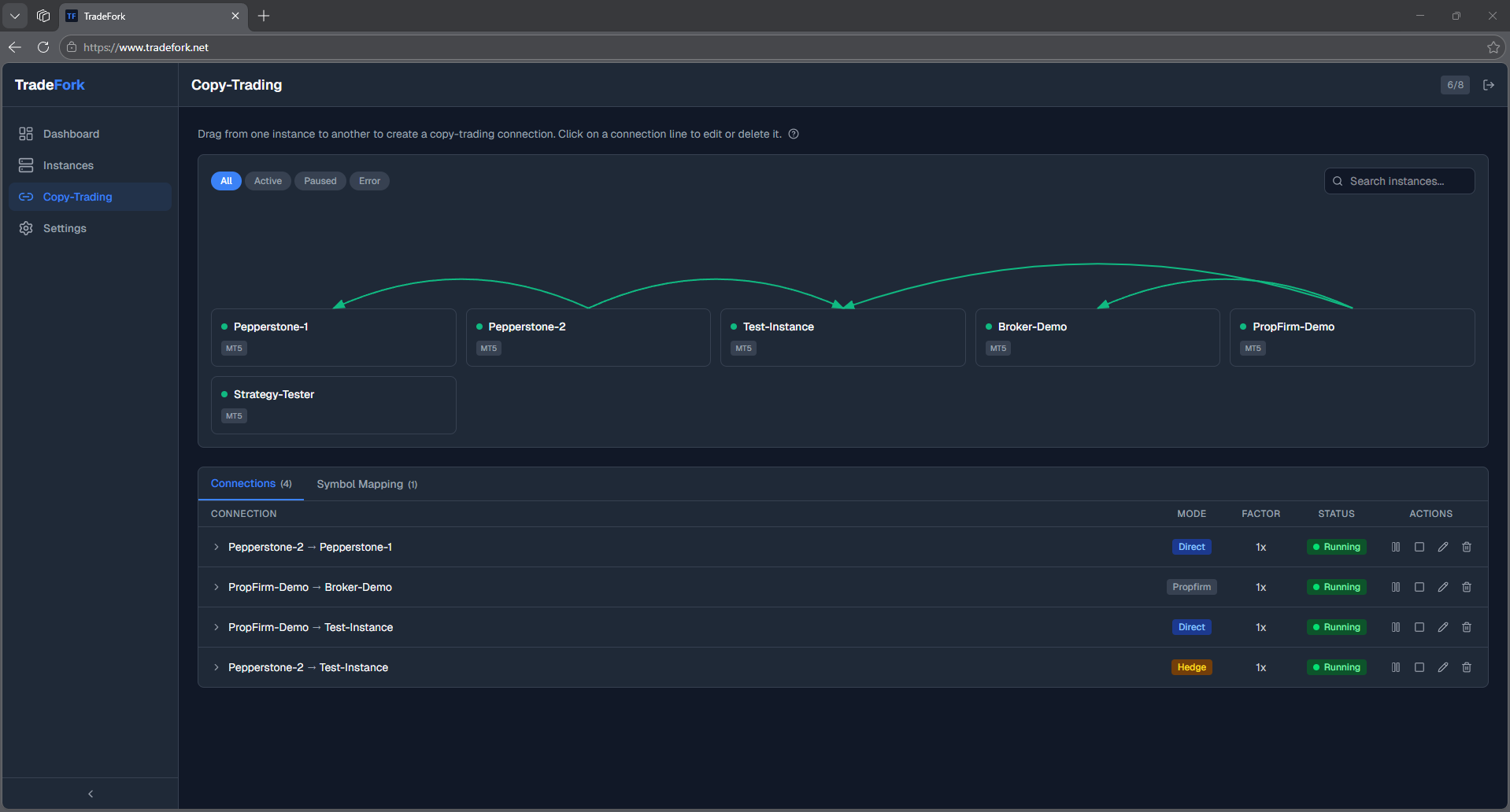This screenshot has width=1510, height=812.
Task: Focus the Search instances field
Action: [x=1399, y=181]
